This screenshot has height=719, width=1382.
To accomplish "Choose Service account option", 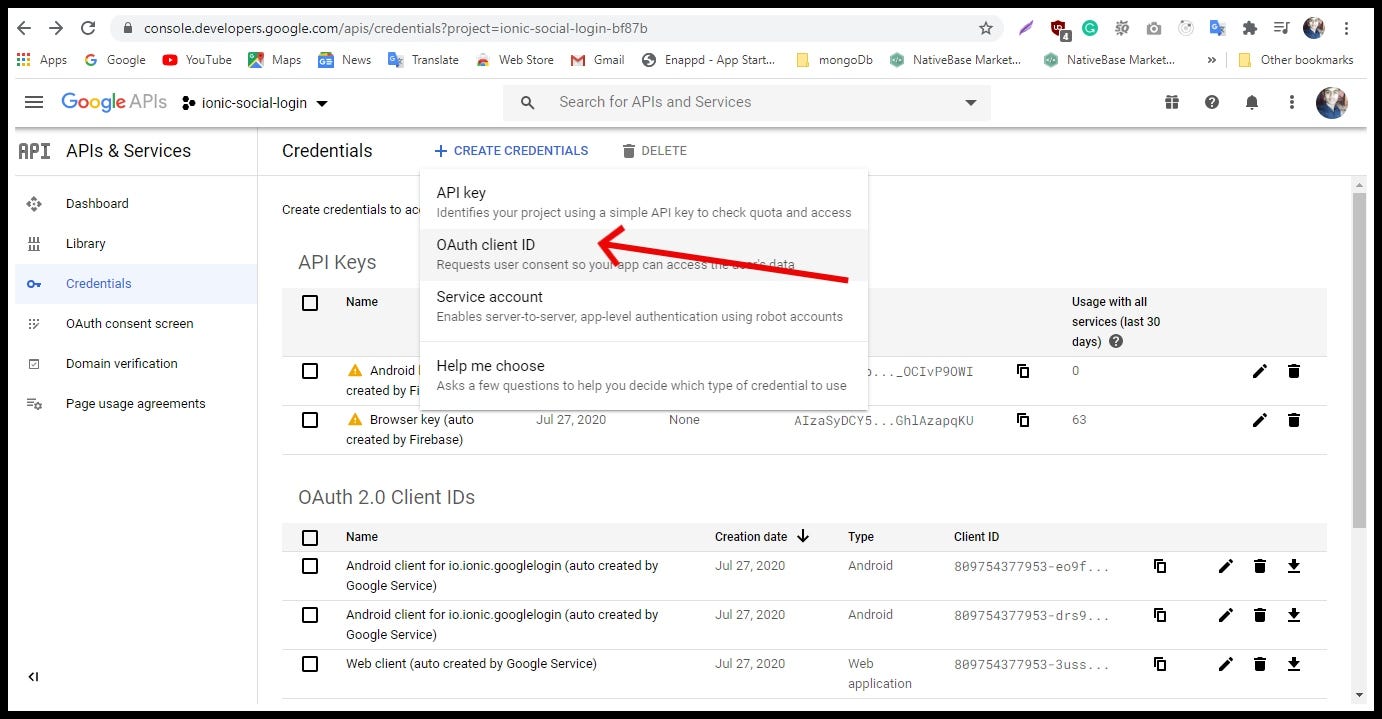I will pos(644,306).
